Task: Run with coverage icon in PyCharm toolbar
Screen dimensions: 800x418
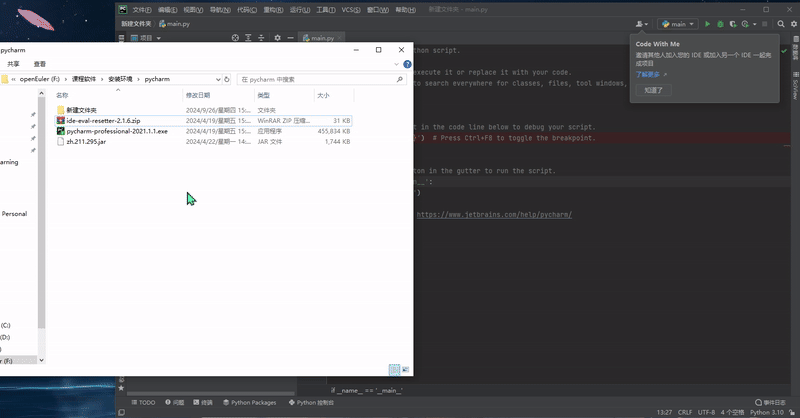Action: (733, 24)
